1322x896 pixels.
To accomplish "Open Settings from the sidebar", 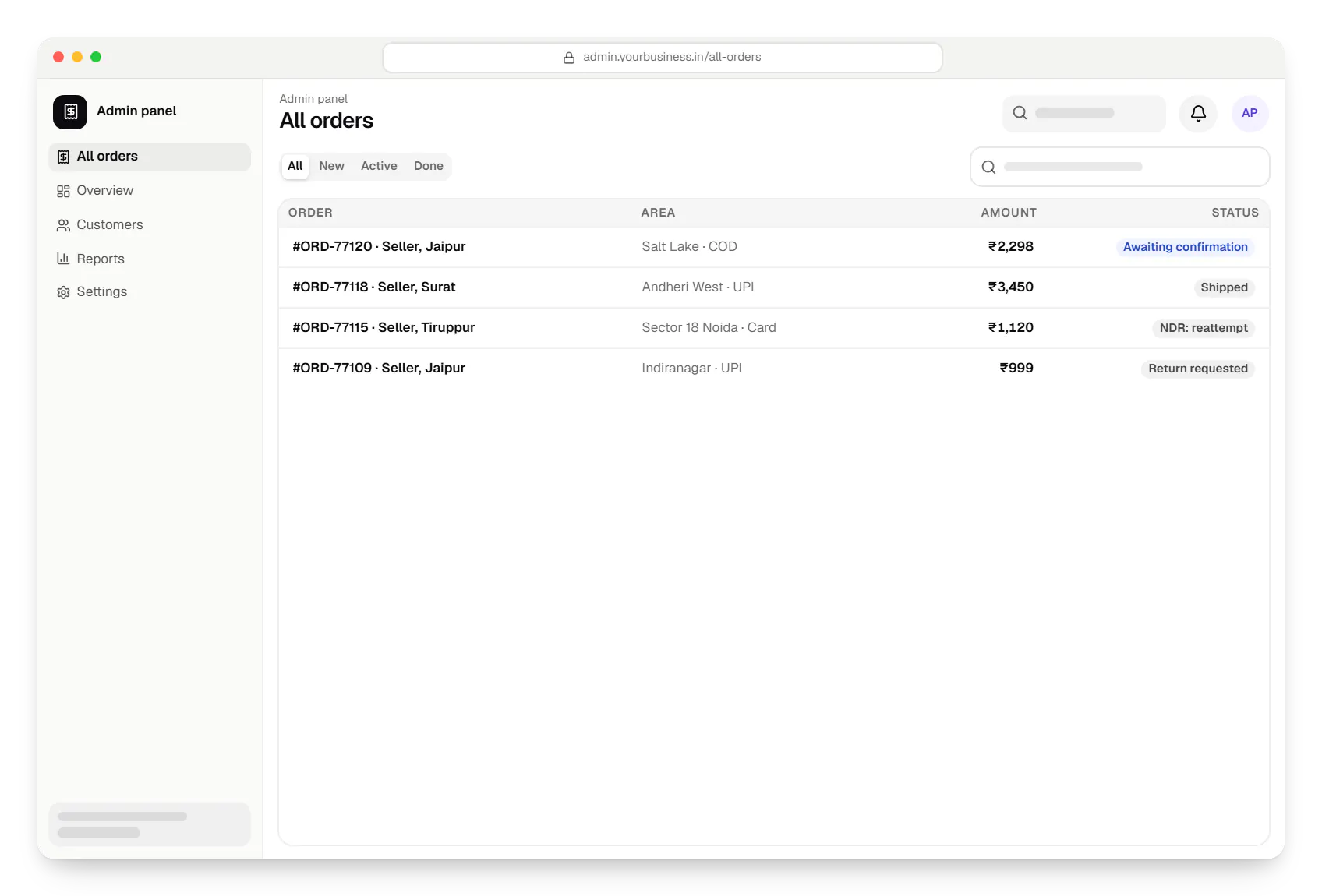I will (x=150, y=292).
